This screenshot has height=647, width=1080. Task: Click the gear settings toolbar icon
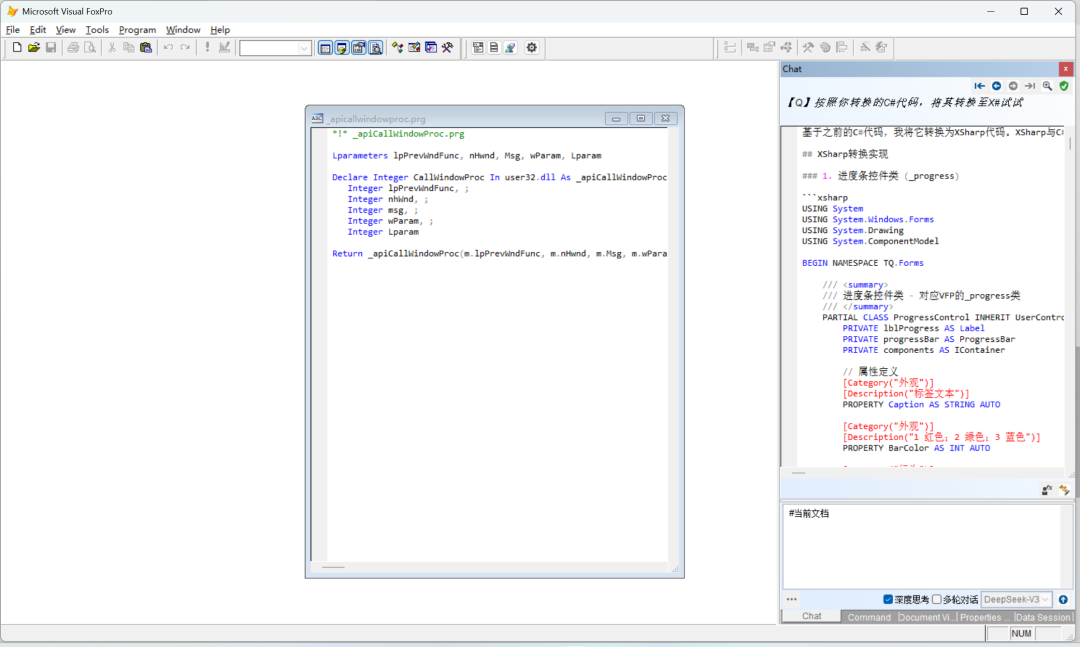coord(531,48)
